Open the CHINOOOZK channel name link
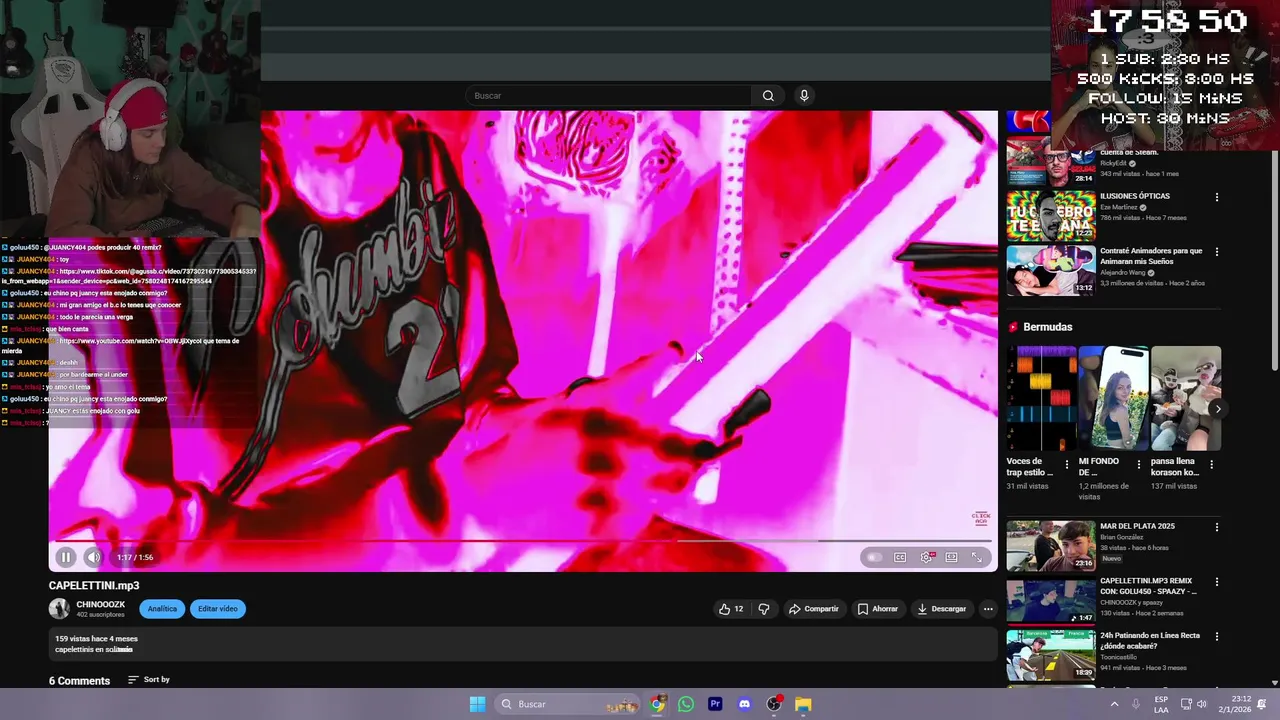The height and width of the screenshot is (720, 1280). (101, 604)
